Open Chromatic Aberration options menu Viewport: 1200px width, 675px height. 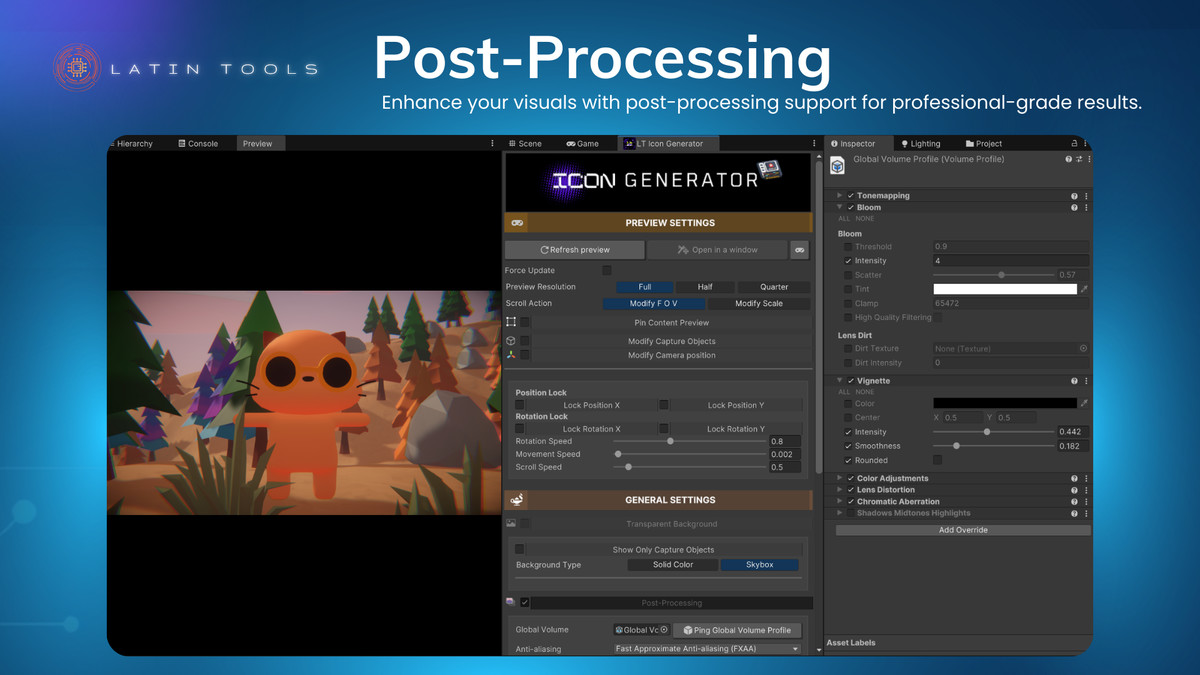[1086, 502]
